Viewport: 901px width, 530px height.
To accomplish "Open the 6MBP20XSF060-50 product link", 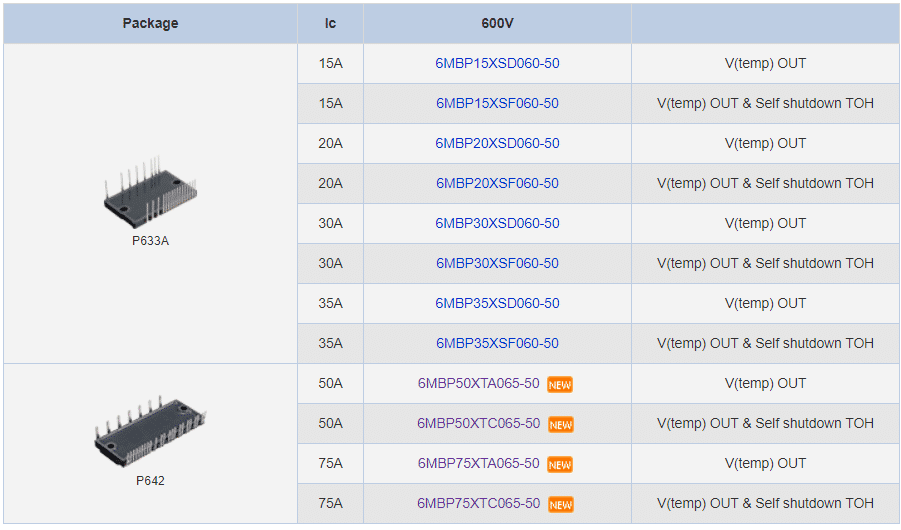I will click(497, 183).
